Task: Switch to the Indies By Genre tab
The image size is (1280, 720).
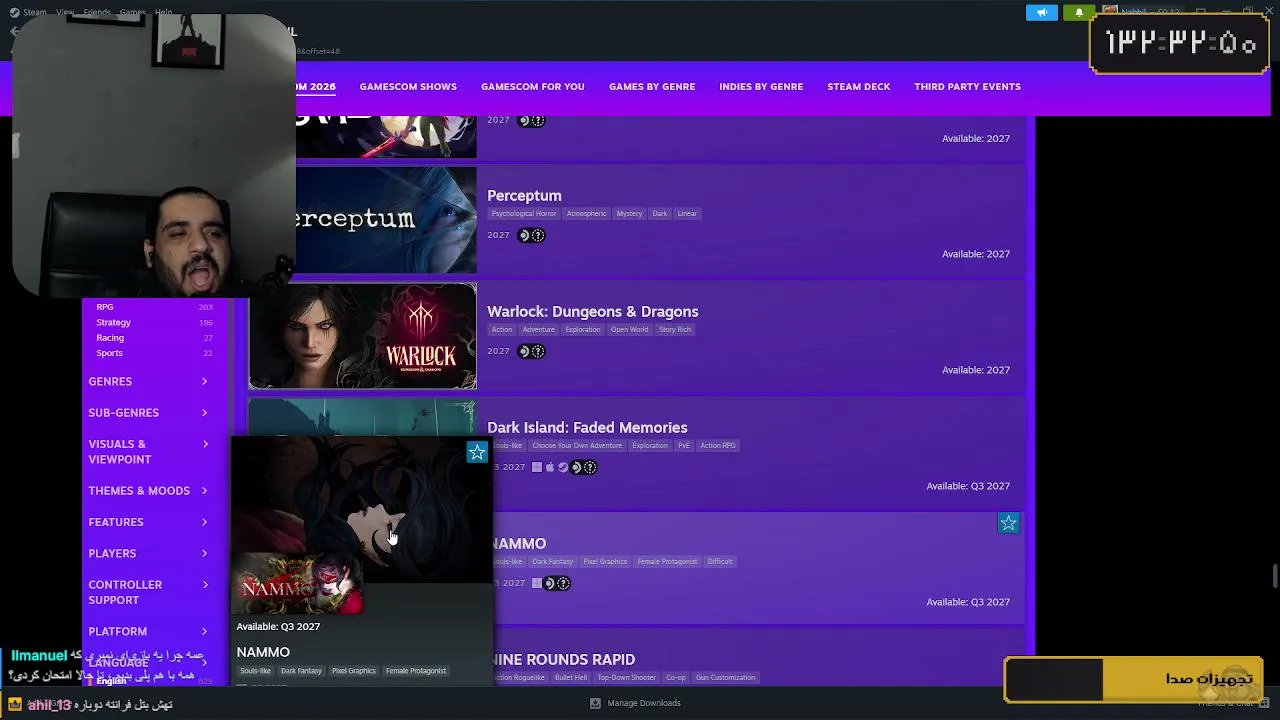Action: tap(761, 87)
